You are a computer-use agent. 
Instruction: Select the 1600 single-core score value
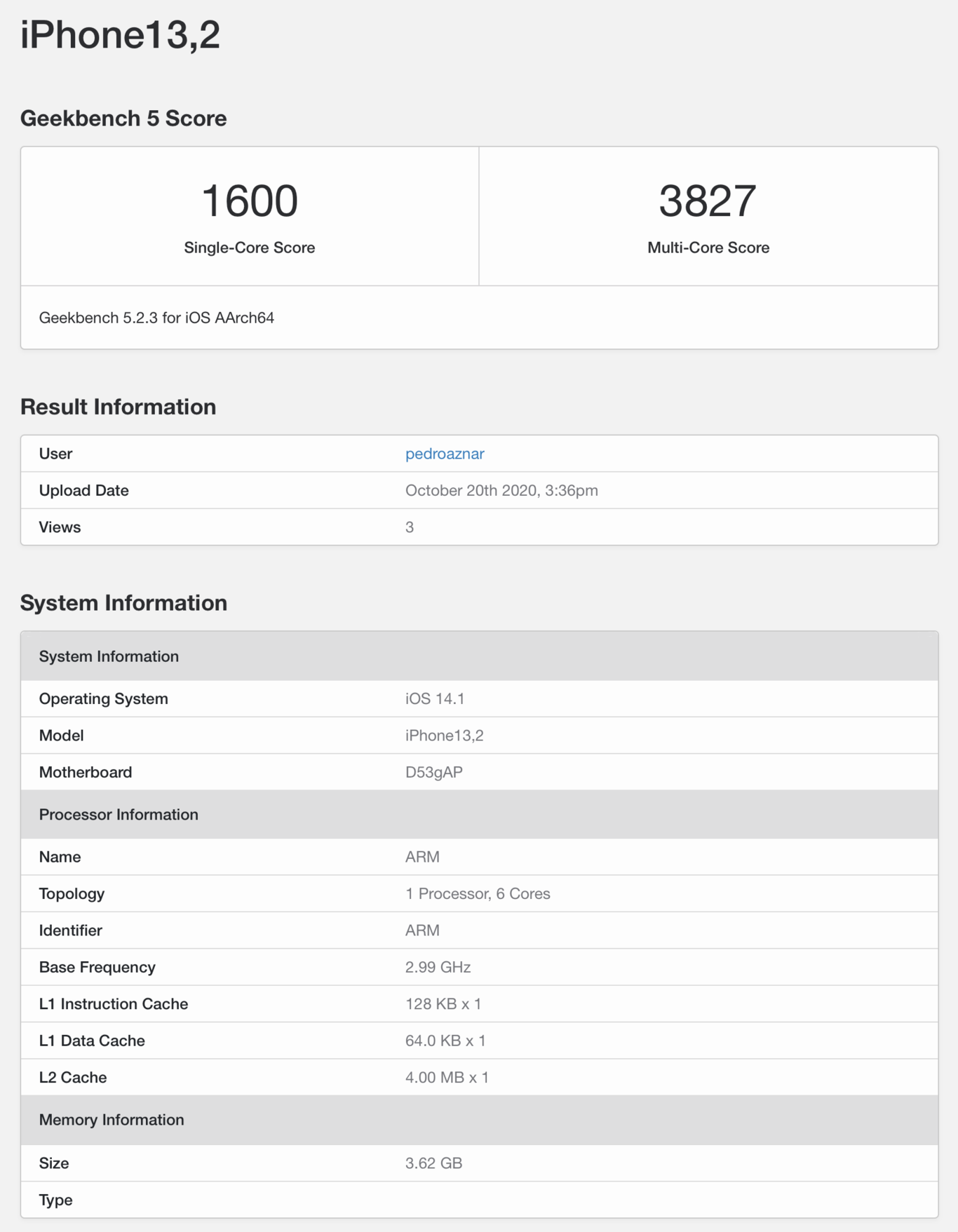click(x=250, y=201)
